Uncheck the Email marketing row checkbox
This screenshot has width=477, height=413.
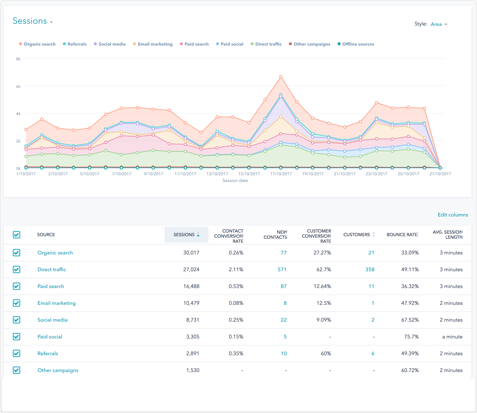16,303
